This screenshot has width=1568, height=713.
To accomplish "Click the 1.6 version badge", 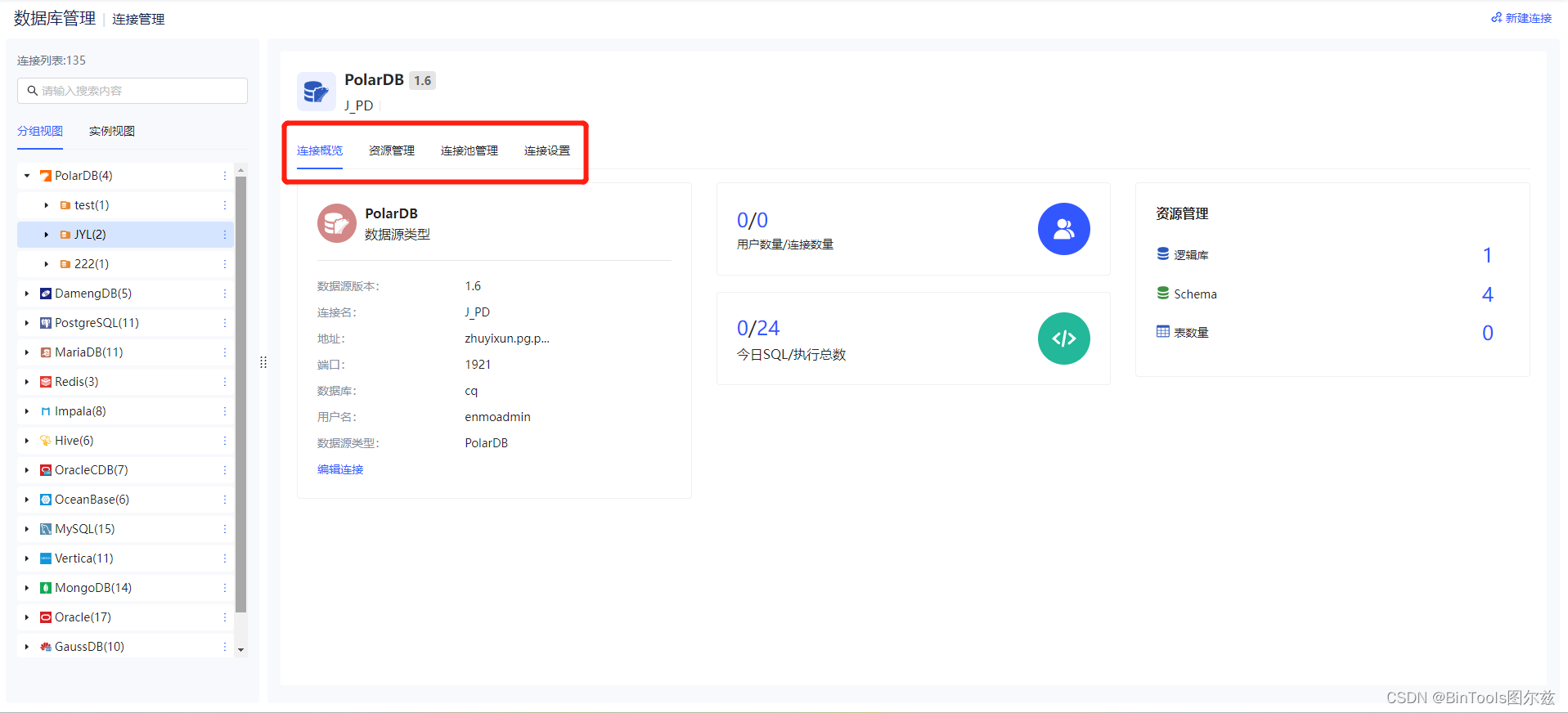I will (x=422, y=80).
